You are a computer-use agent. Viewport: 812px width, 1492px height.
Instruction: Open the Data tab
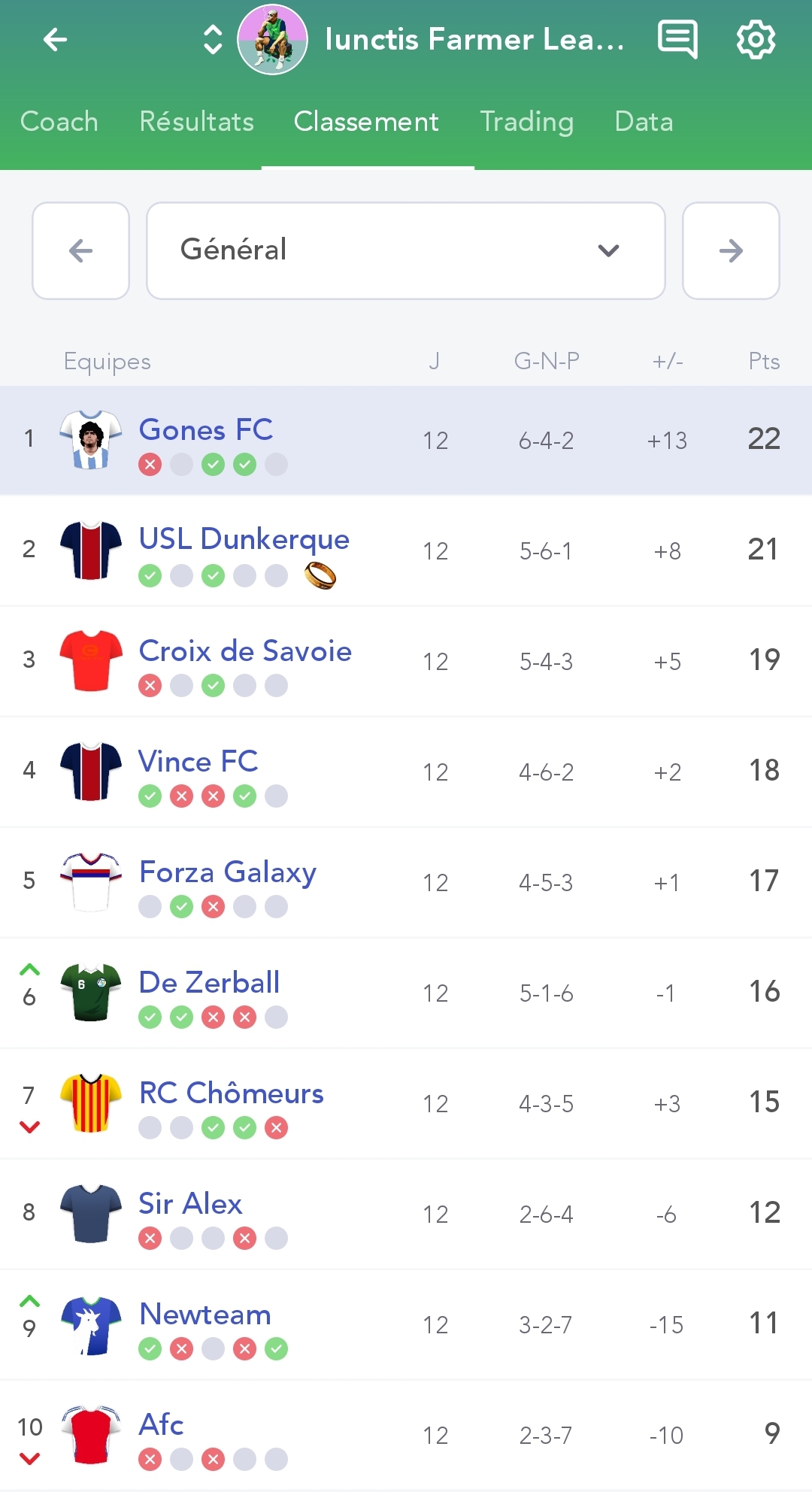644,121
